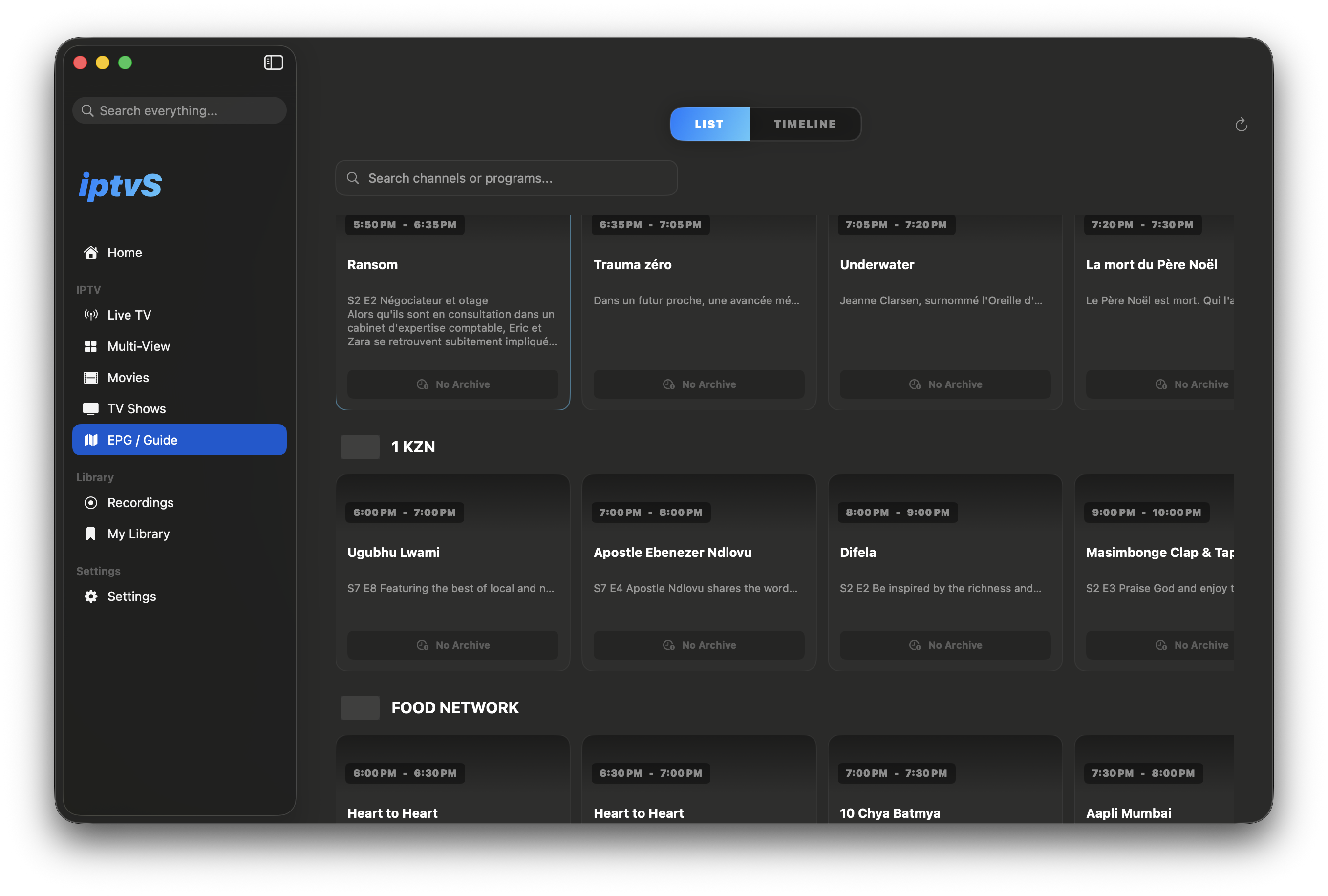Image resolution: width=1328 pixels, height=896 pixels.
Task: Focus the Search channels or programs field
Action: (506, 178)
